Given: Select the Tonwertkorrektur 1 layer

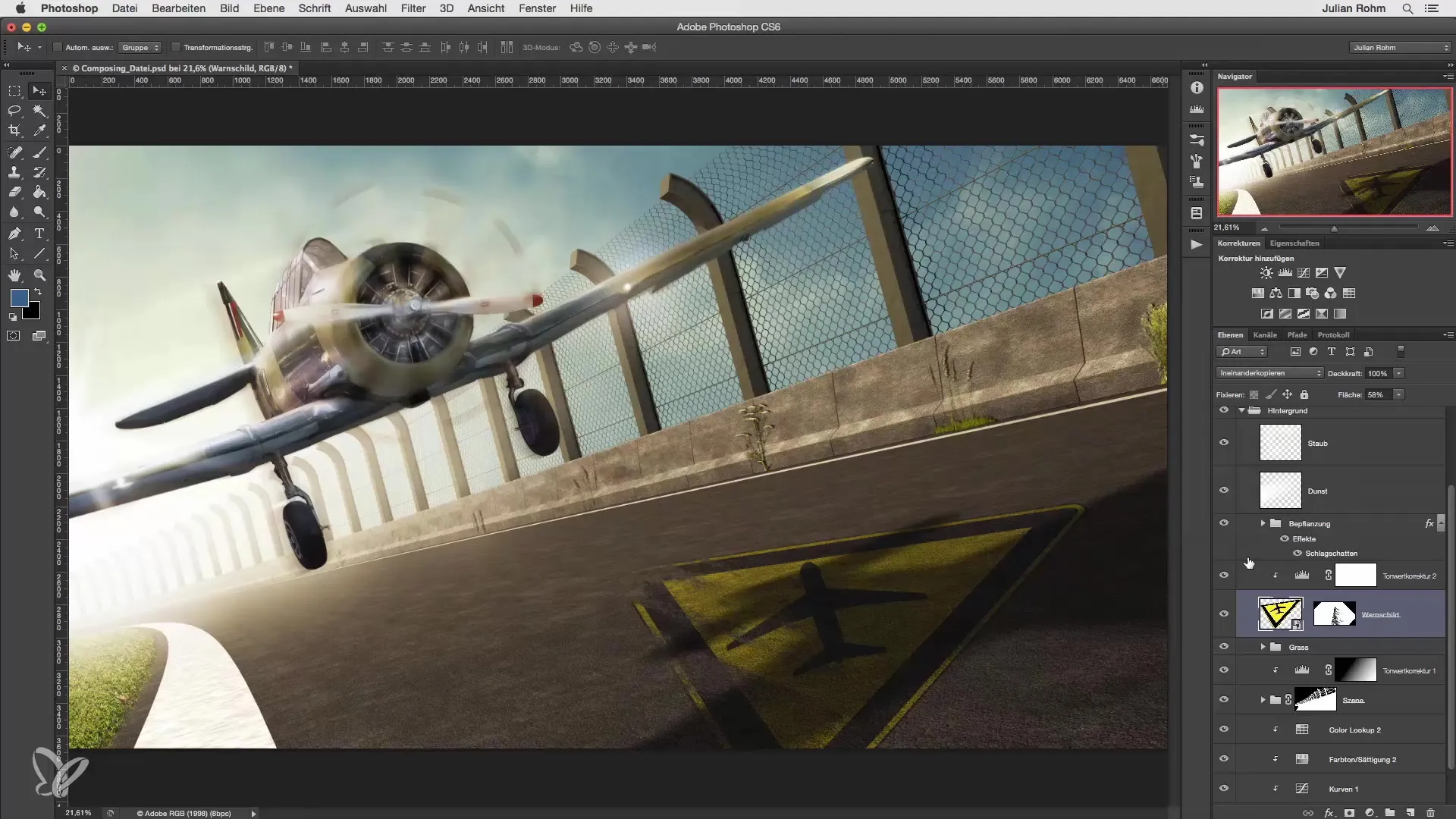Looking at the screenshot, I should [x=1341, y=670].
